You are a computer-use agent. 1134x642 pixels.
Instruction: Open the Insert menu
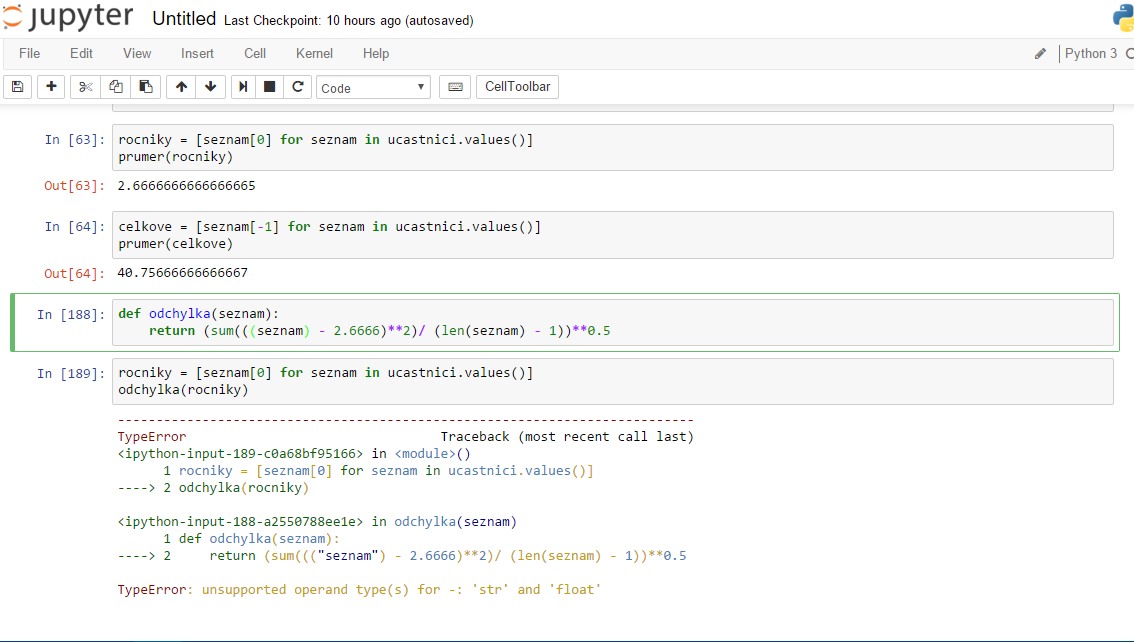pyautogui.click(x=197, y=53)
